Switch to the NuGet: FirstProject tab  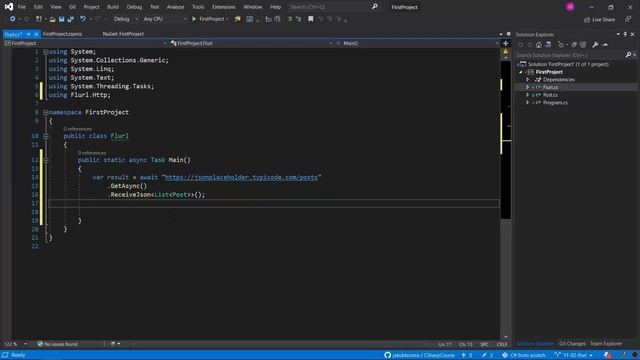tap(123, 34)
